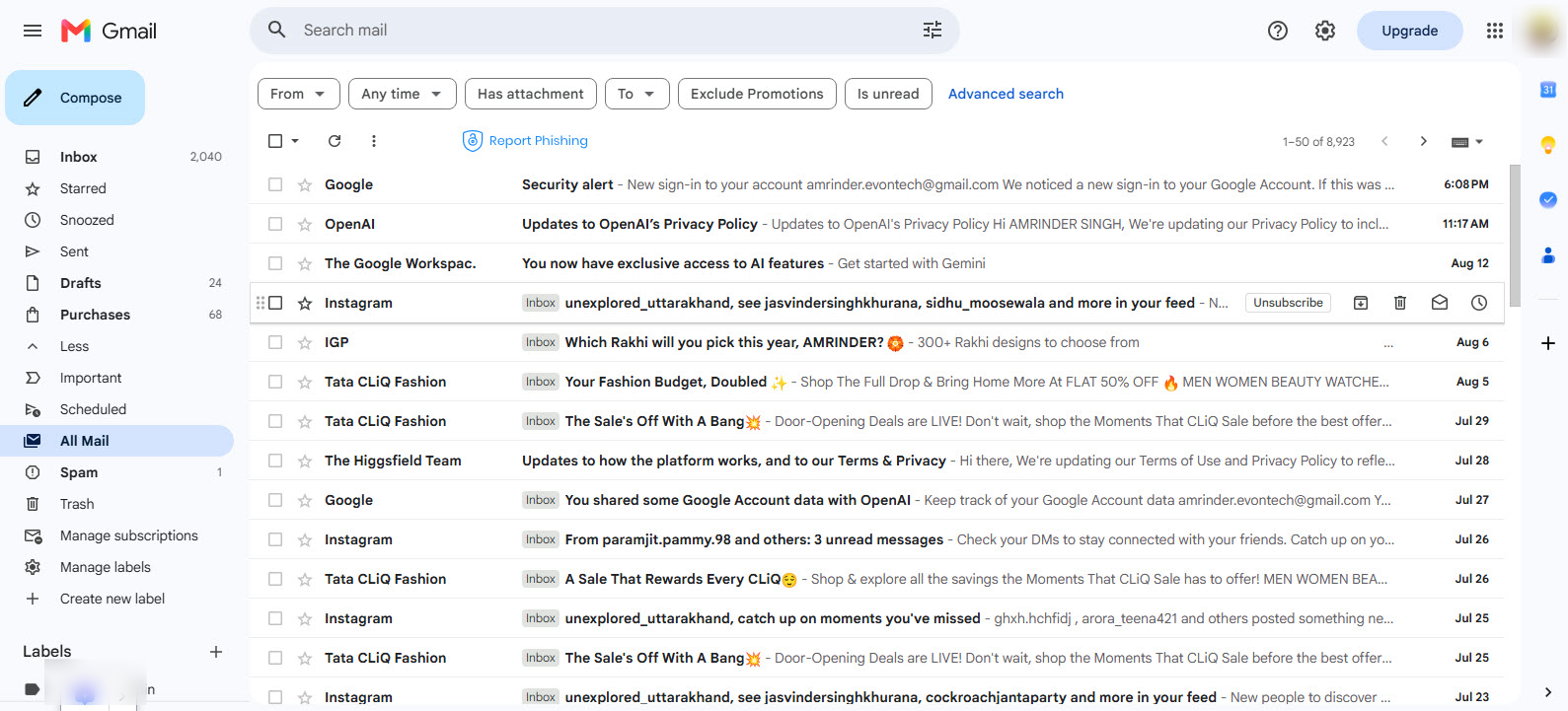Snooze the hovered Instagram email

tap(1479, 303)
